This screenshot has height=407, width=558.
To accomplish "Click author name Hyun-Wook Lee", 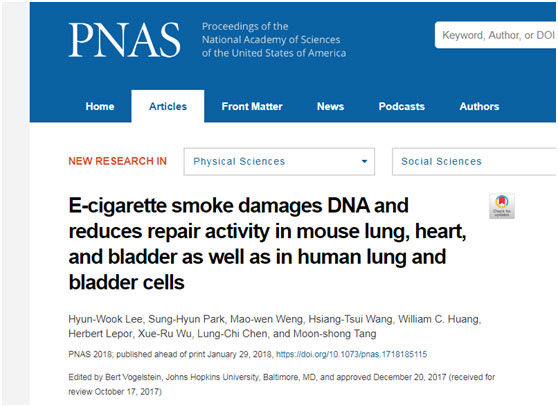I will pyautogui.click(x=106, y=319).
